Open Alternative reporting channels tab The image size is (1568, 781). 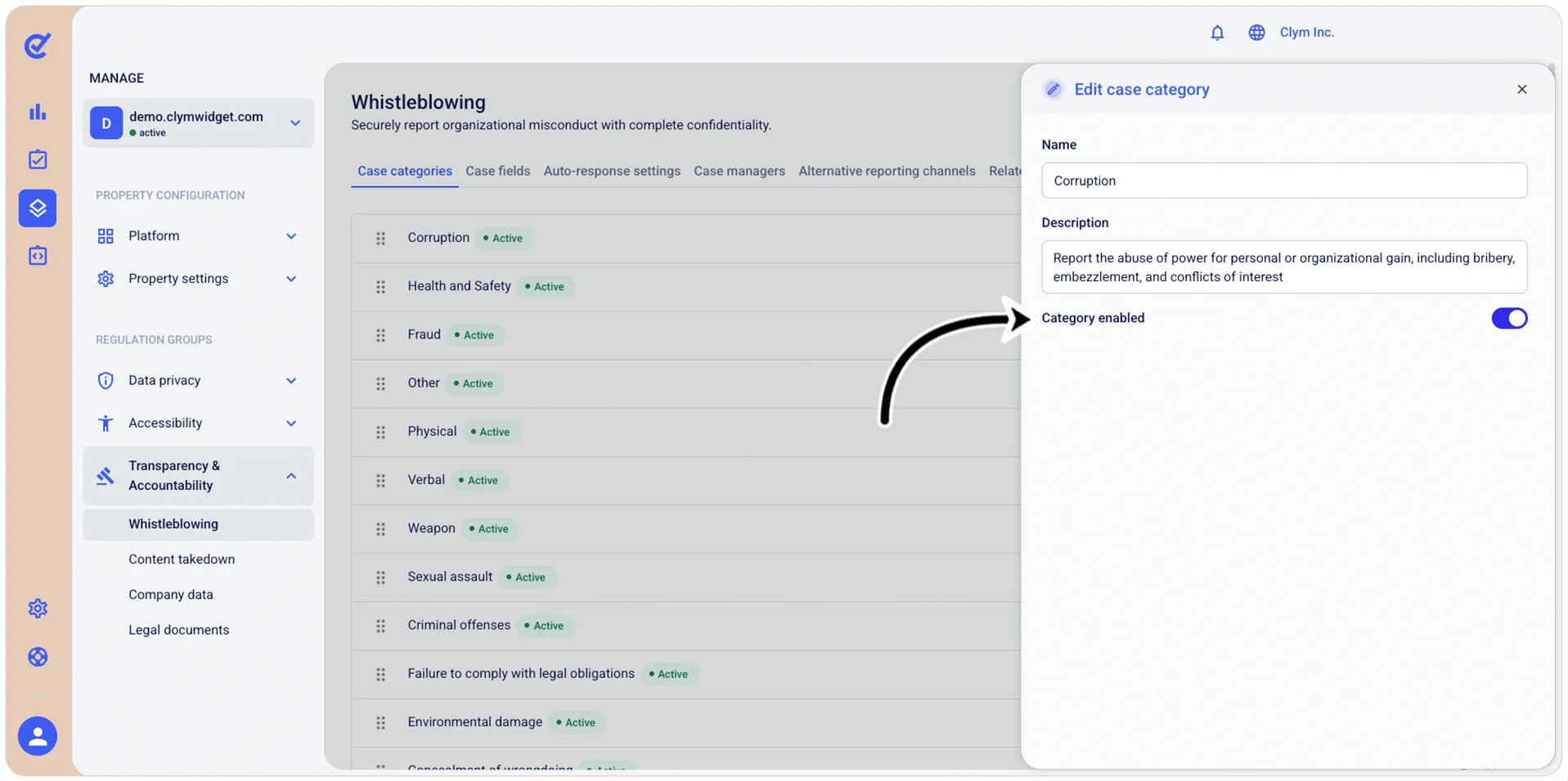[887, 171]
